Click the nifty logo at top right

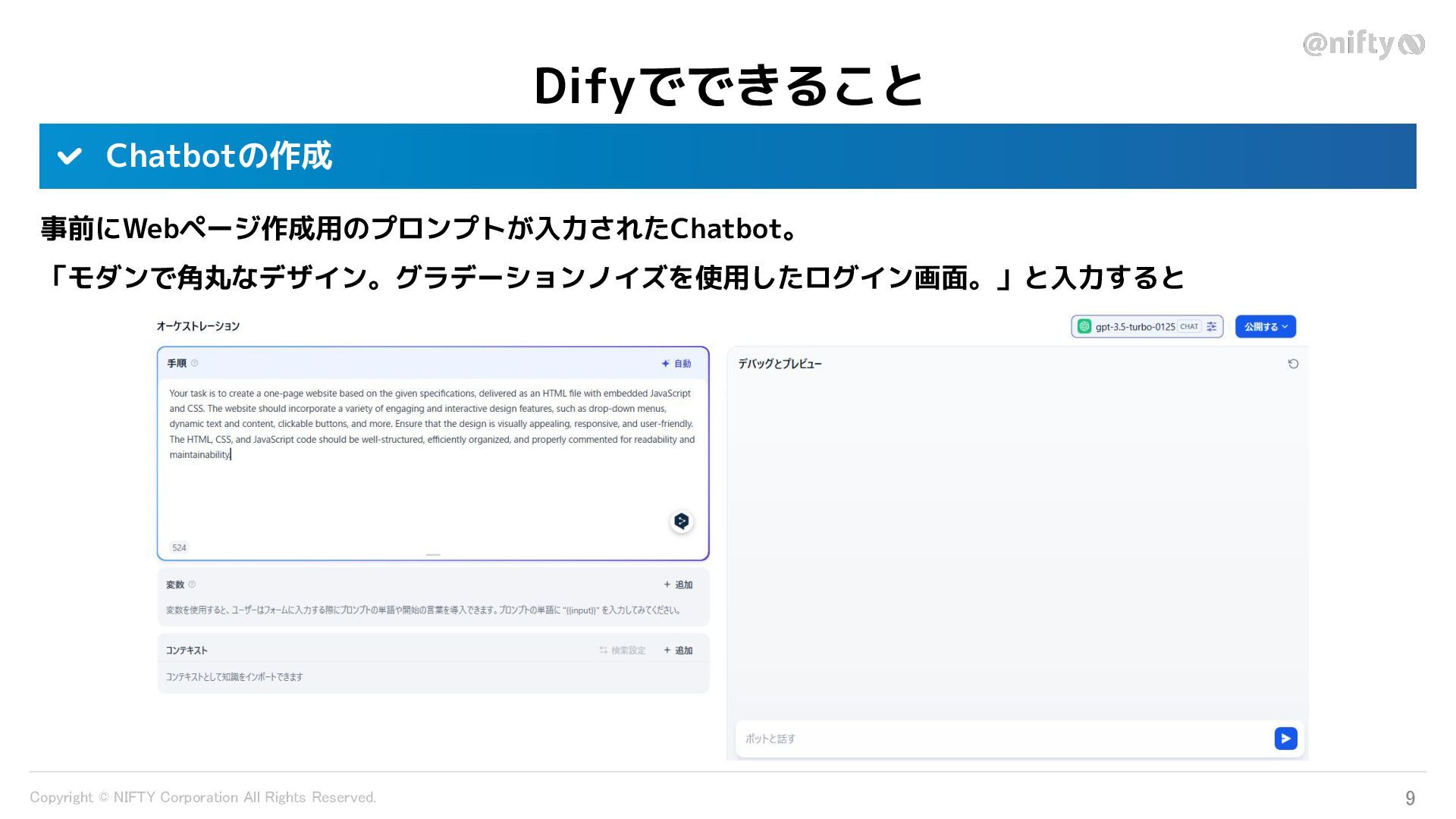click(x=1363, y=44)
